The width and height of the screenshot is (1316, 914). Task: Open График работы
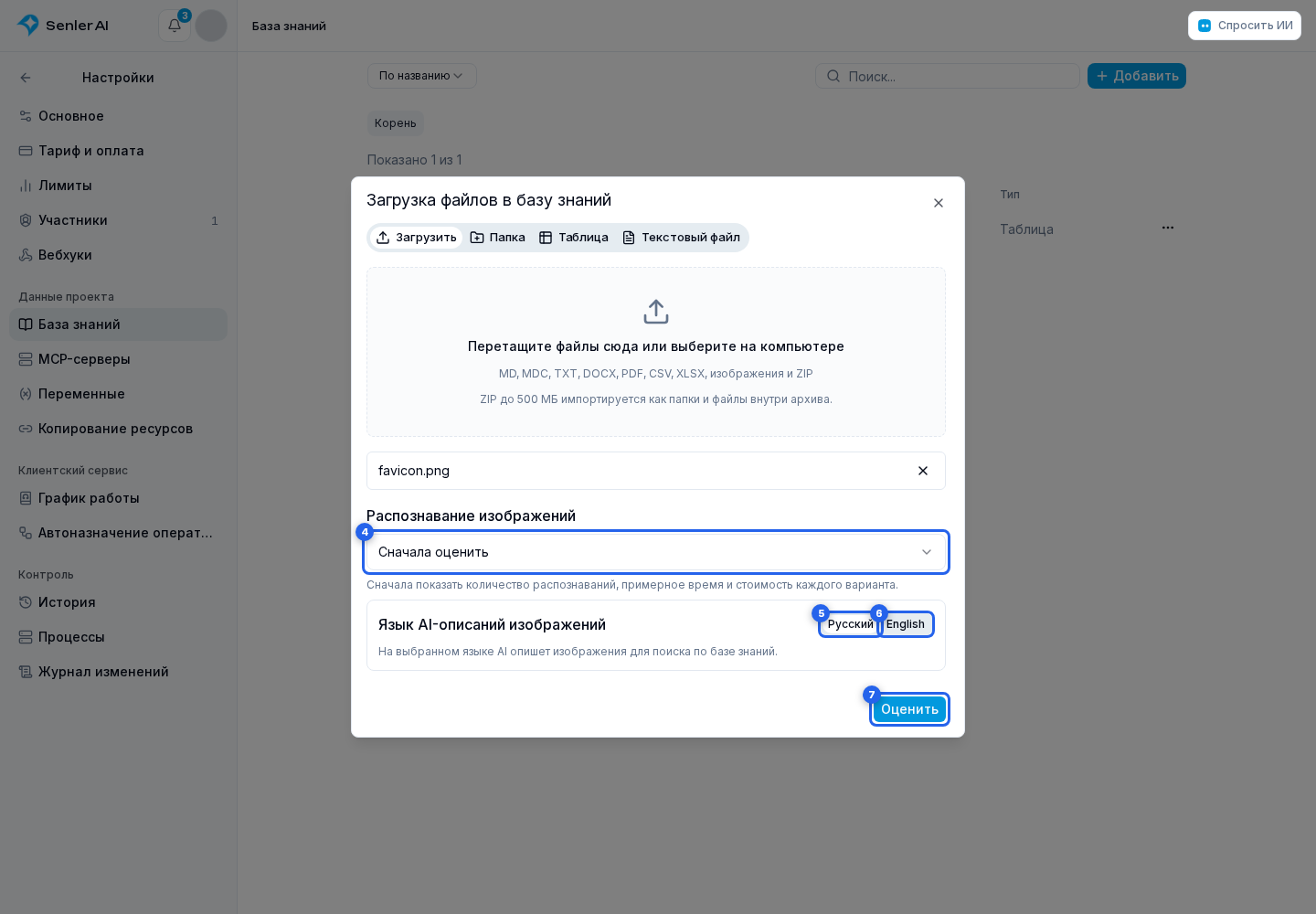[x=118, y=498]
